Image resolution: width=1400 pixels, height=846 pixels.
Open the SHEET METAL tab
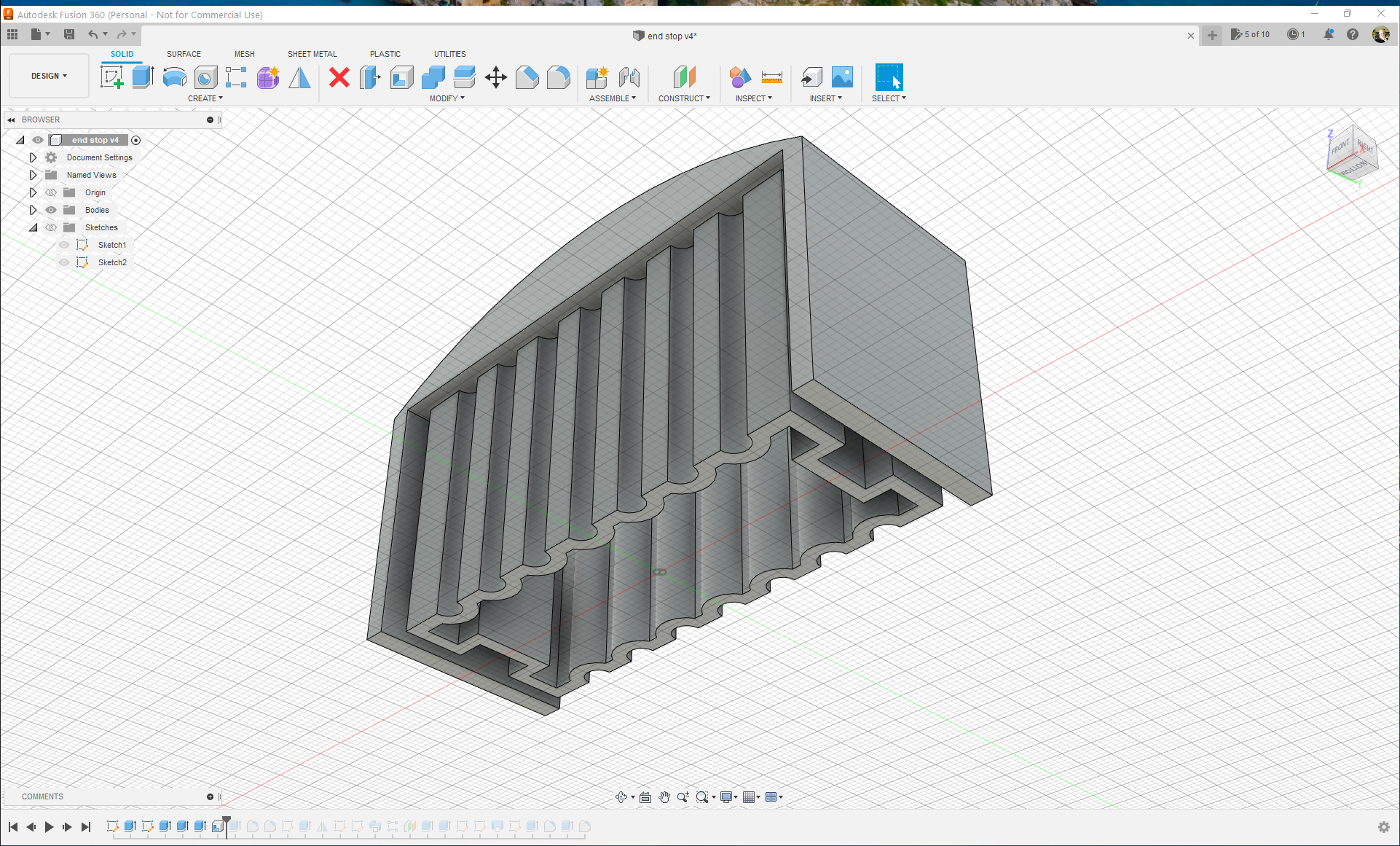point(312,54)
